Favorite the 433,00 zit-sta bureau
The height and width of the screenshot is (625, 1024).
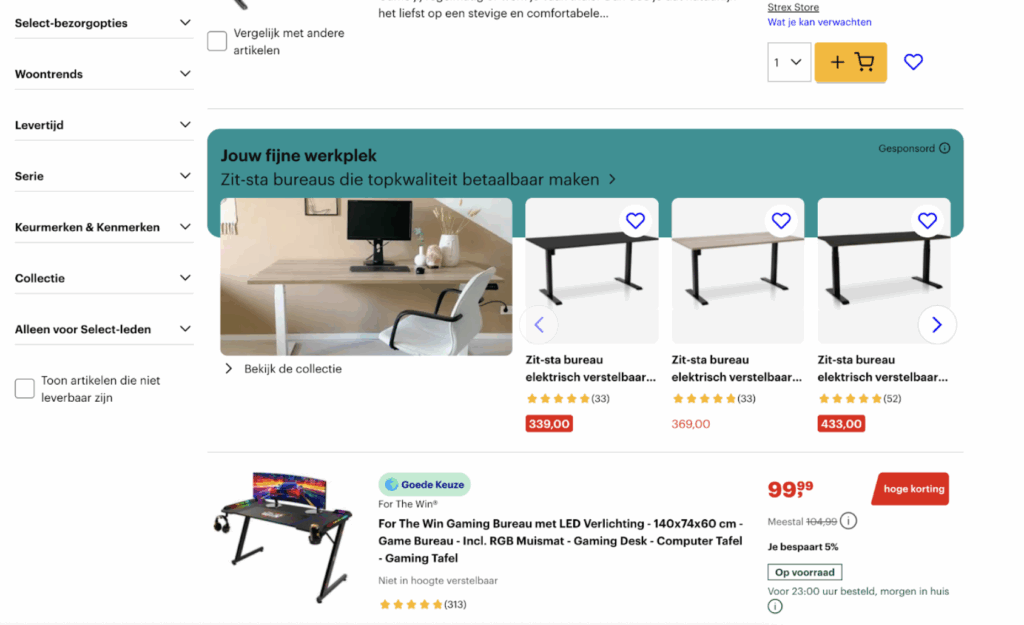tap(927, 221)
